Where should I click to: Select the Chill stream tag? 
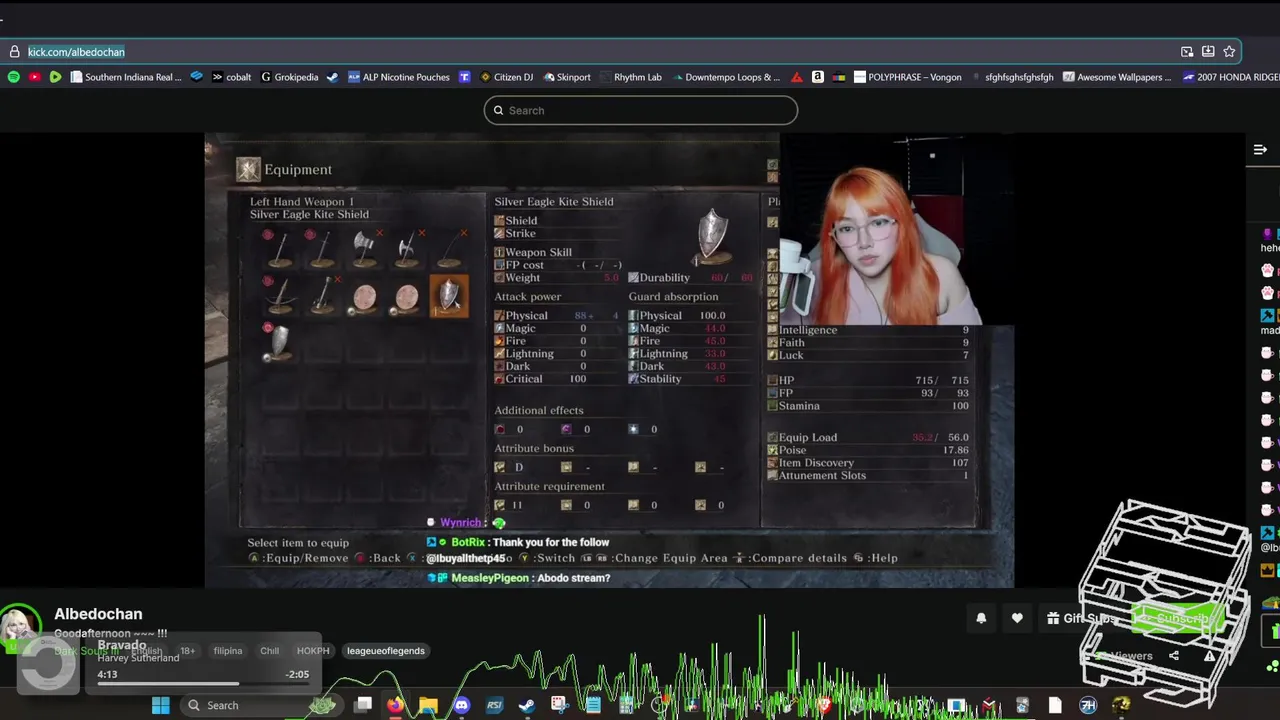coord(269,651)
